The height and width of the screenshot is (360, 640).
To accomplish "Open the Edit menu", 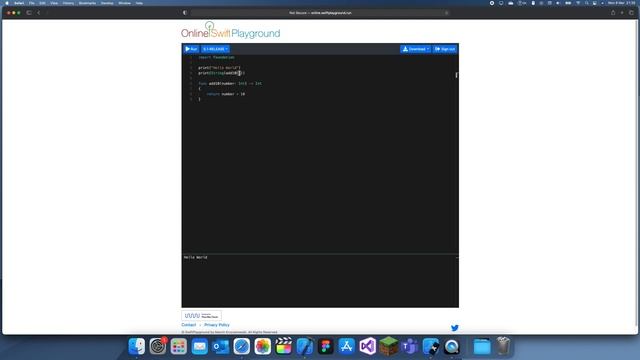I will [42, 3].
